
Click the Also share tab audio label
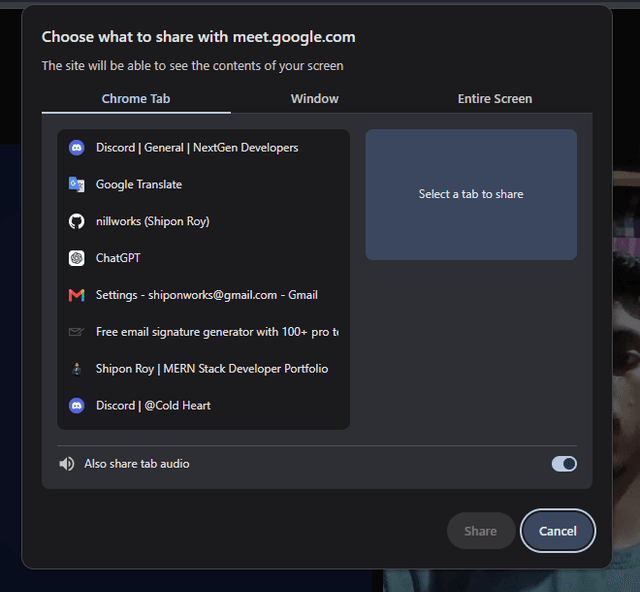(137, 464)
